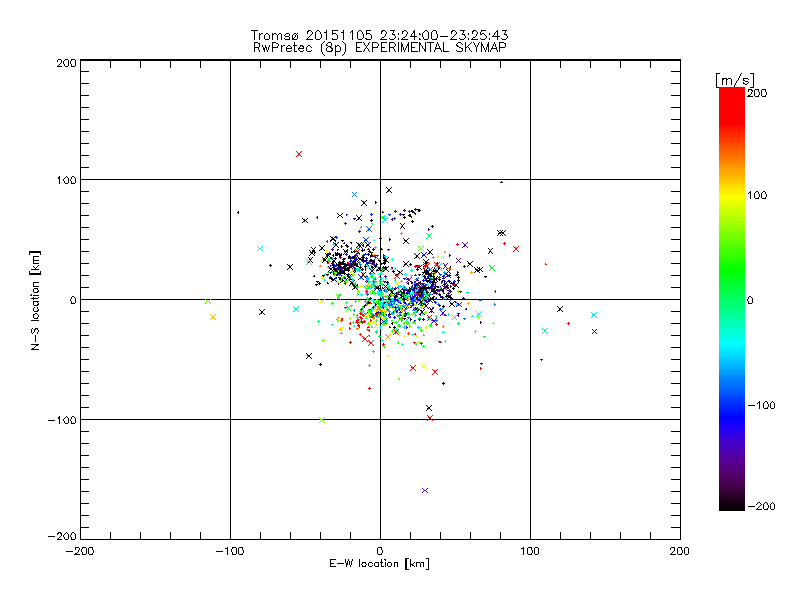Click the colorbar's "100" m/s label
Viewport: 800px width, 600px height.
tap(757, 195)
